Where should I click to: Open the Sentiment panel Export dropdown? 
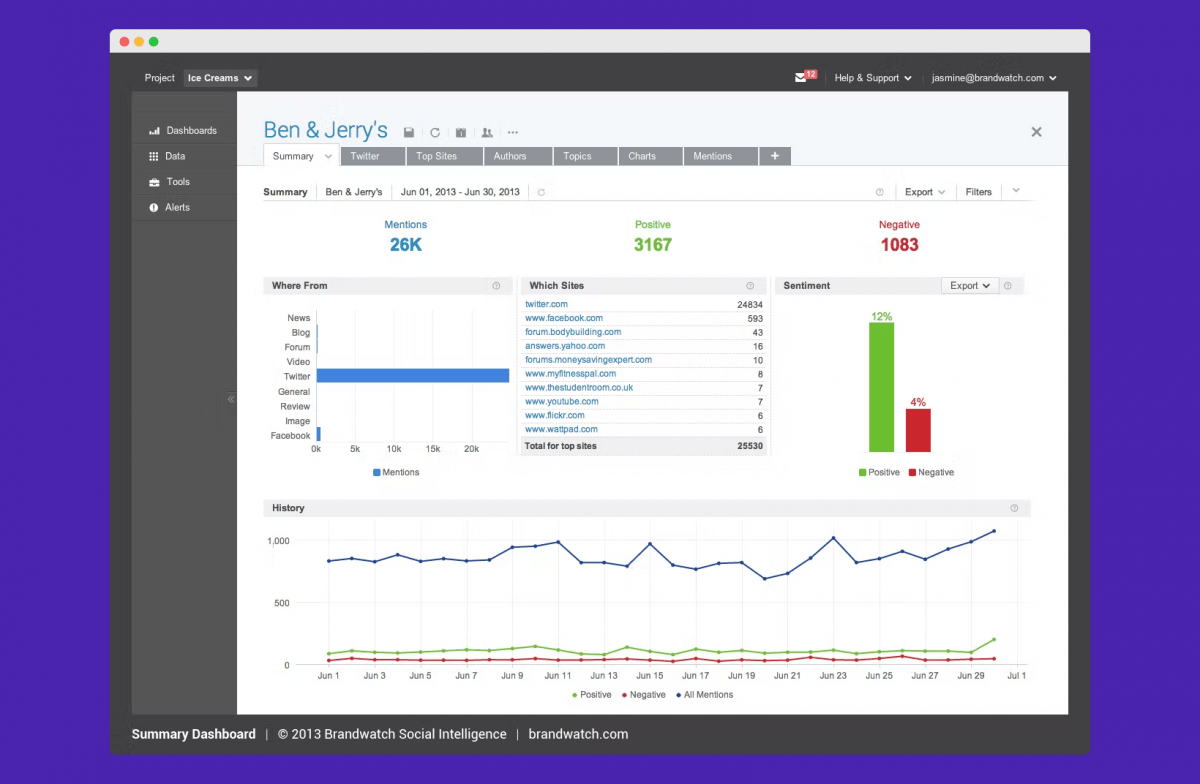[x=970, y=286]
